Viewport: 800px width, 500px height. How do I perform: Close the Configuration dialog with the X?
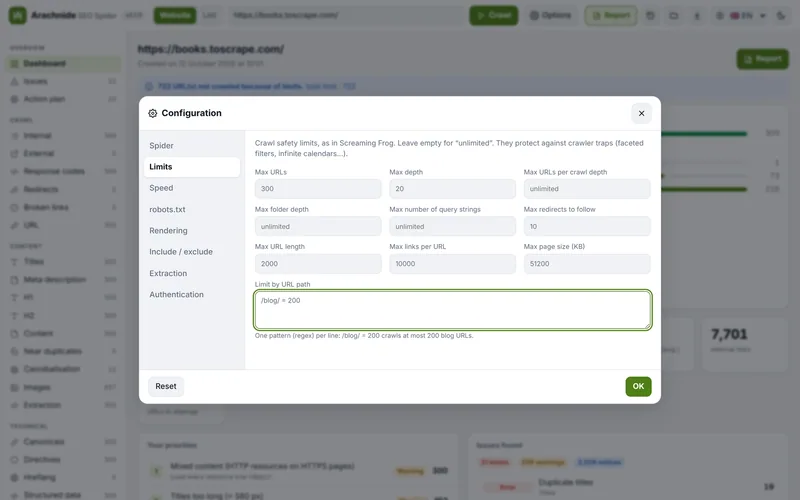click(641, 113)
